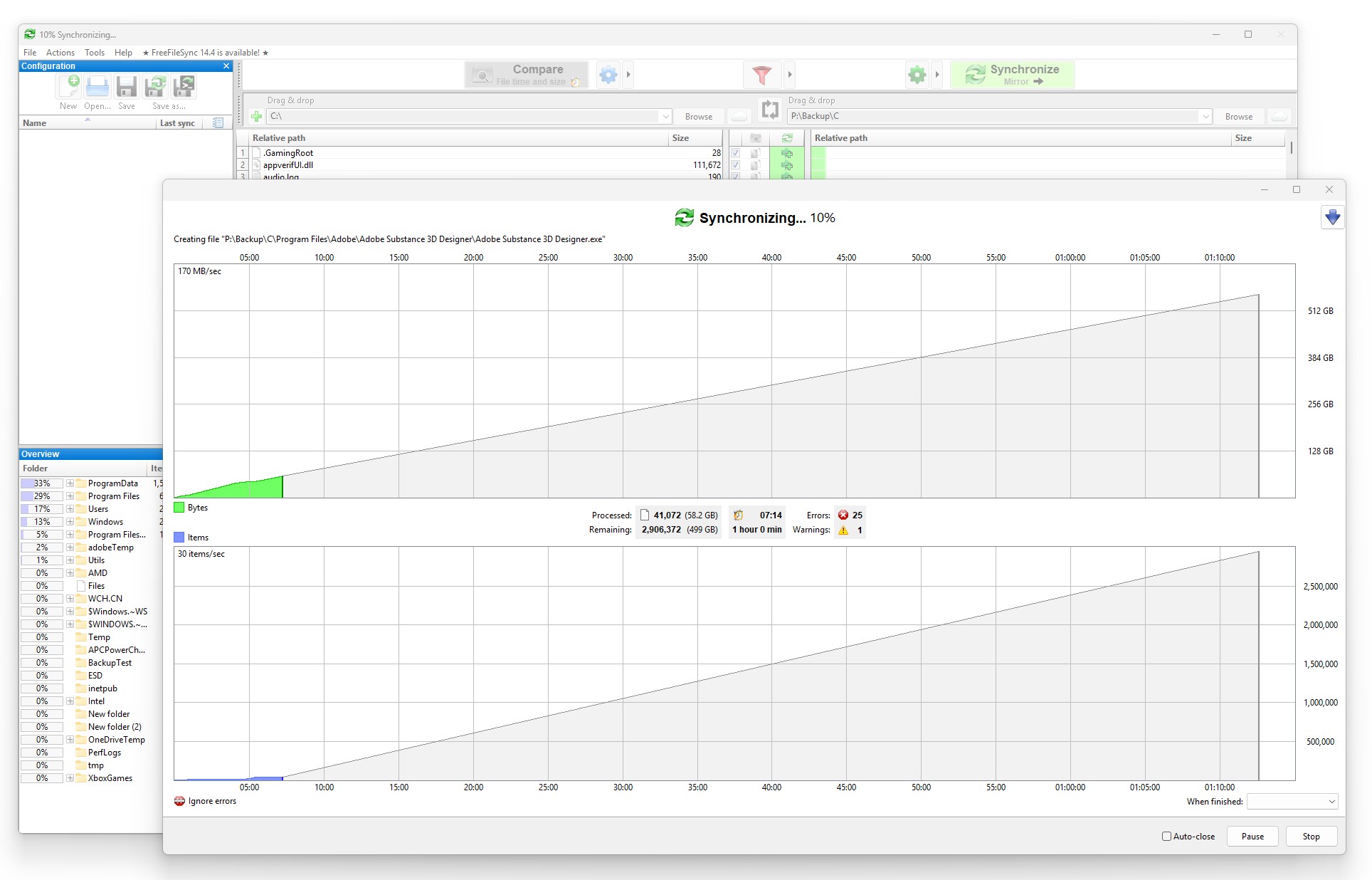1372x880 pixels.
Task: Swap sides with the arrows icon
Action: click(769, 109)
